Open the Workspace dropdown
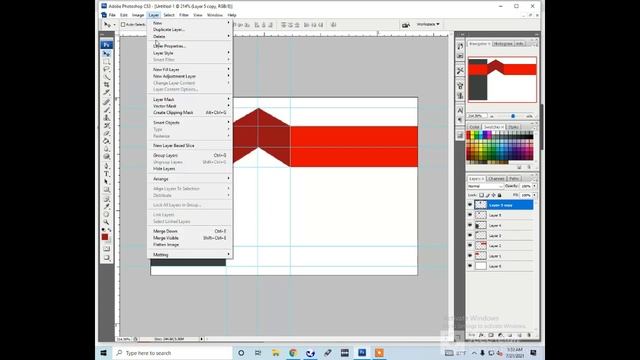Screen dimensions: 640x360 [x=428, y=24]
